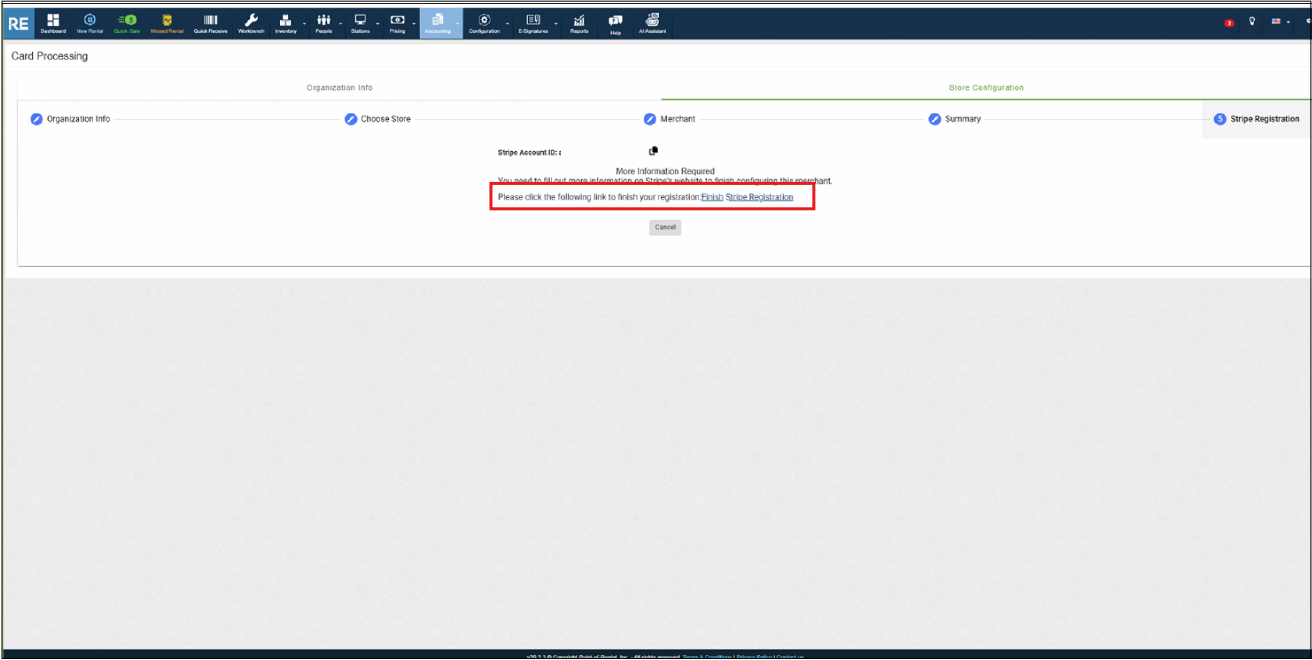
Task: Open the red notification badge
Action: tap(1229, 23)
